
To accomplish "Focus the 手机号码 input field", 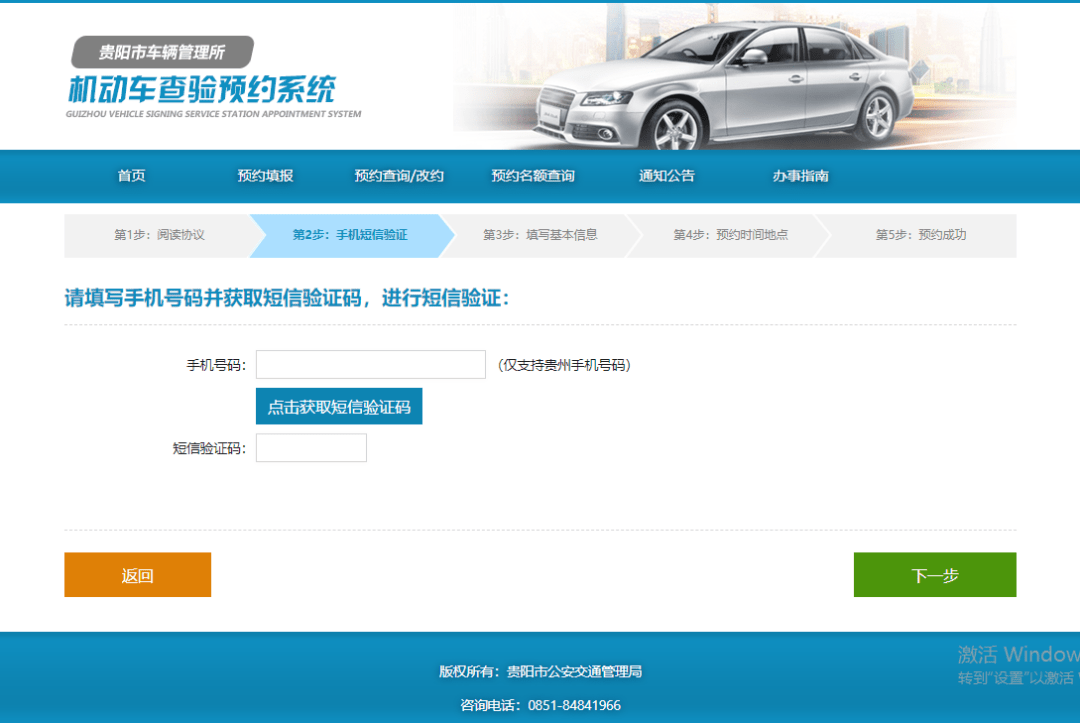I will [371, 364].
